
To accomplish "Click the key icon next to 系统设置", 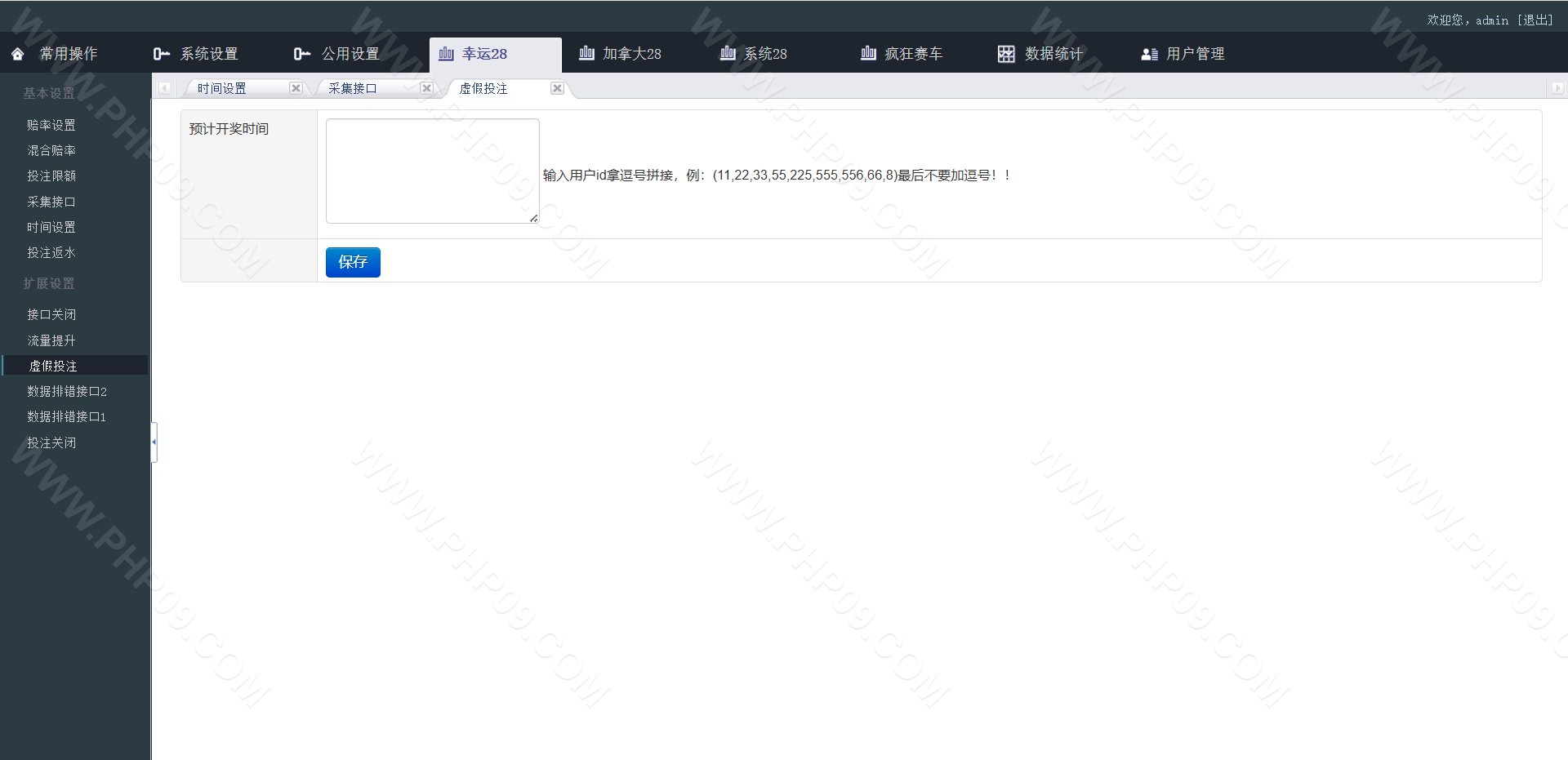I will [161, 54].
